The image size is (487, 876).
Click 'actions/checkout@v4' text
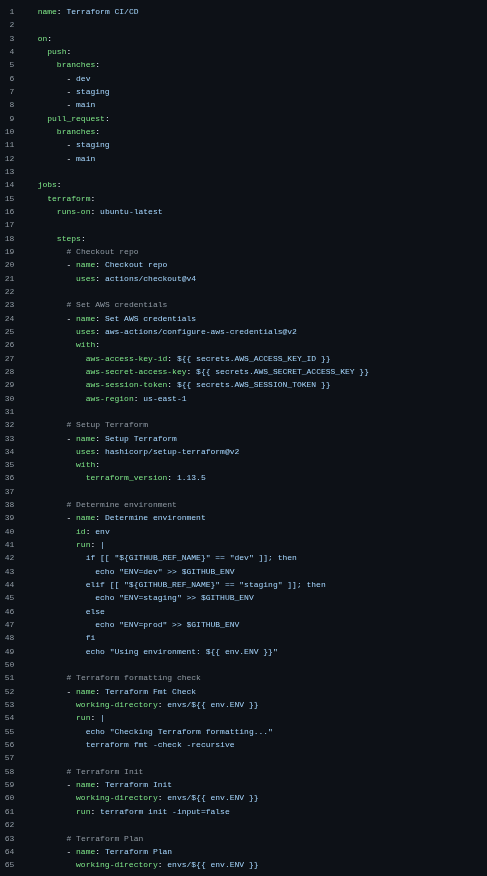150,279
